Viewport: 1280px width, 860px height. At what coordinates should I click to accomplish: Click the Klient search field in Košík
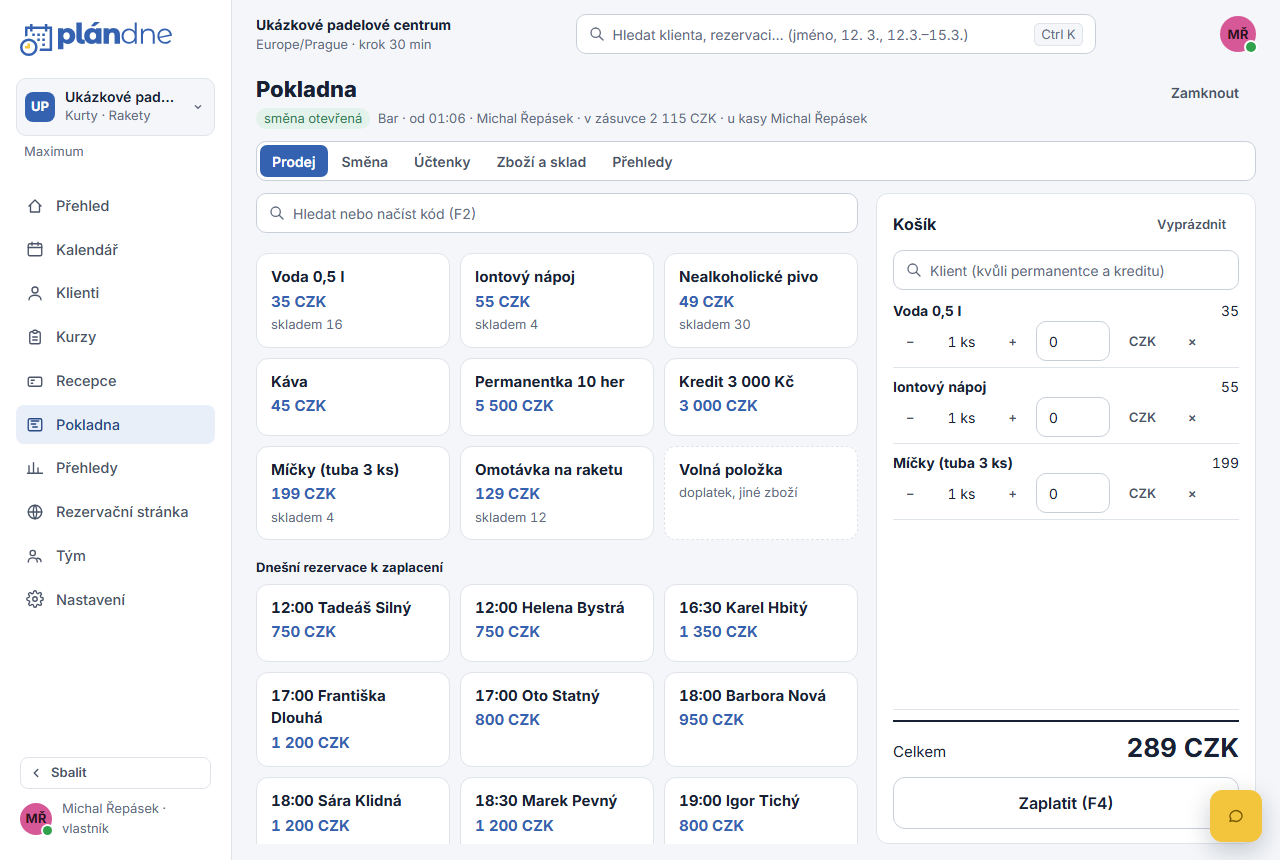coord(1066,270)
